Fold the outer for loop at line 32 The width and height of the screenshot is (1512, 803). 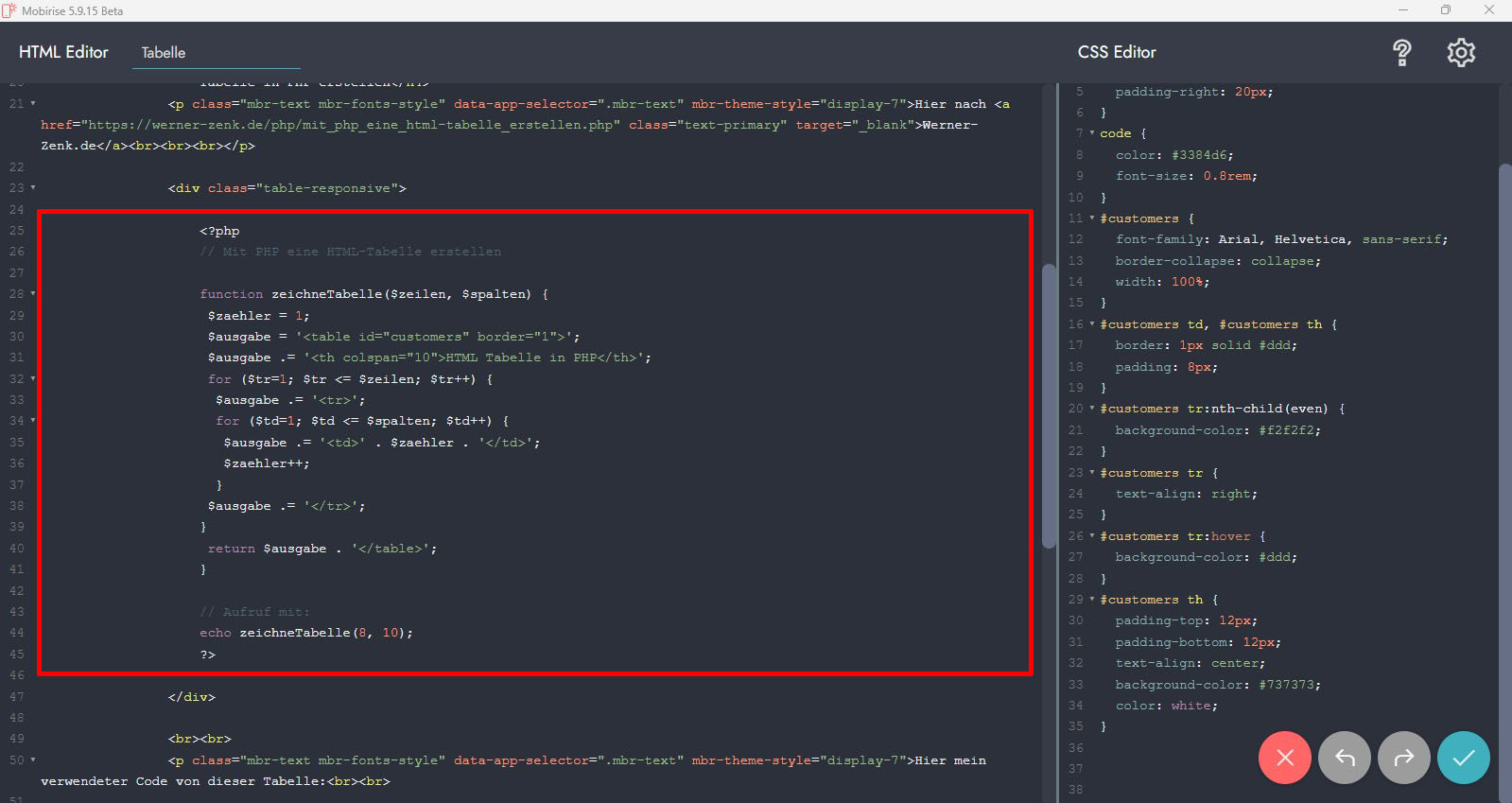coord(33,379)
